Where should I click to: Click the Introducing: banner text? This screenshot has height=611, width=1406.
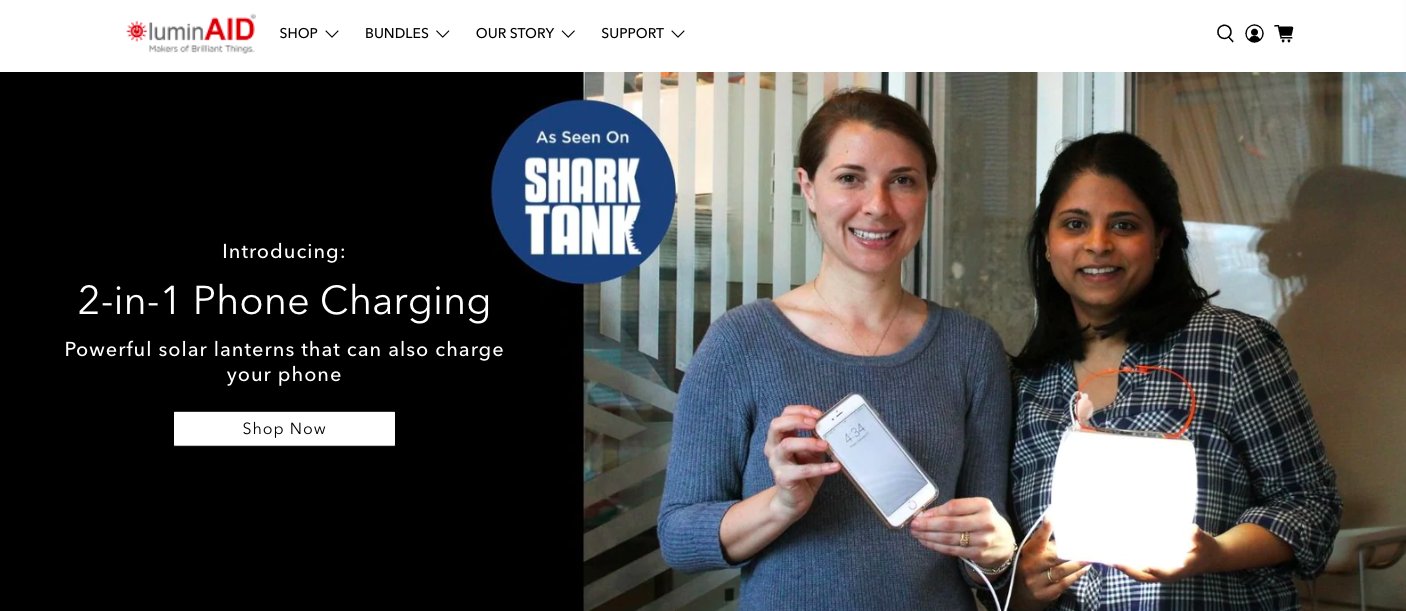point(284,252)
